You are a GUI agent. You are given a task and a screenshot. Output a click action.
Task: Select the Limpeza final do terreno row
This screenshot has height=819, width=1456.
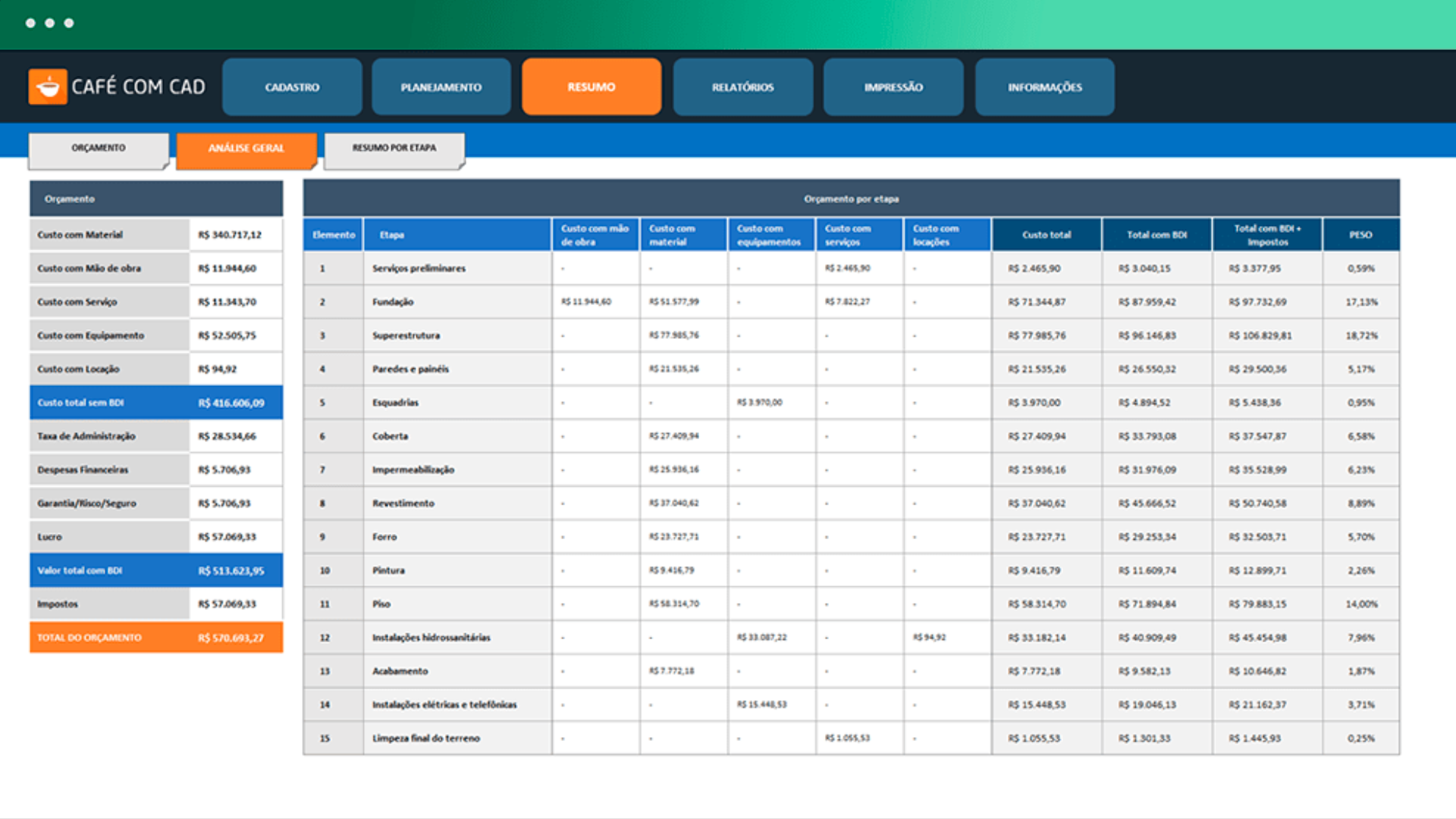pos(852,738)
